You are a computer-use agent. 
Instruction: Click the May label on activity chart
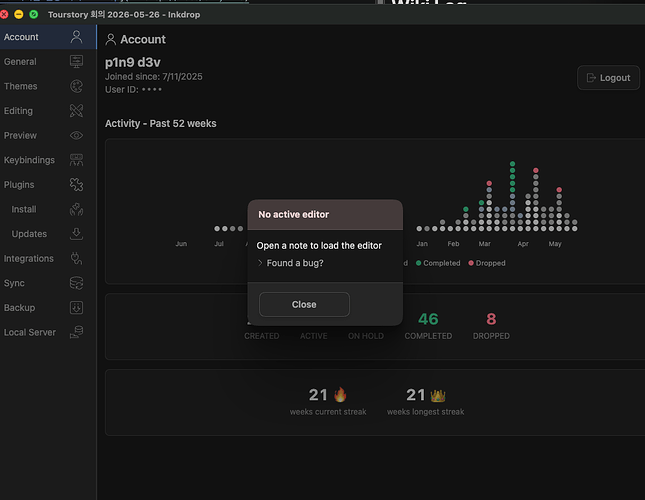point(555,244)
